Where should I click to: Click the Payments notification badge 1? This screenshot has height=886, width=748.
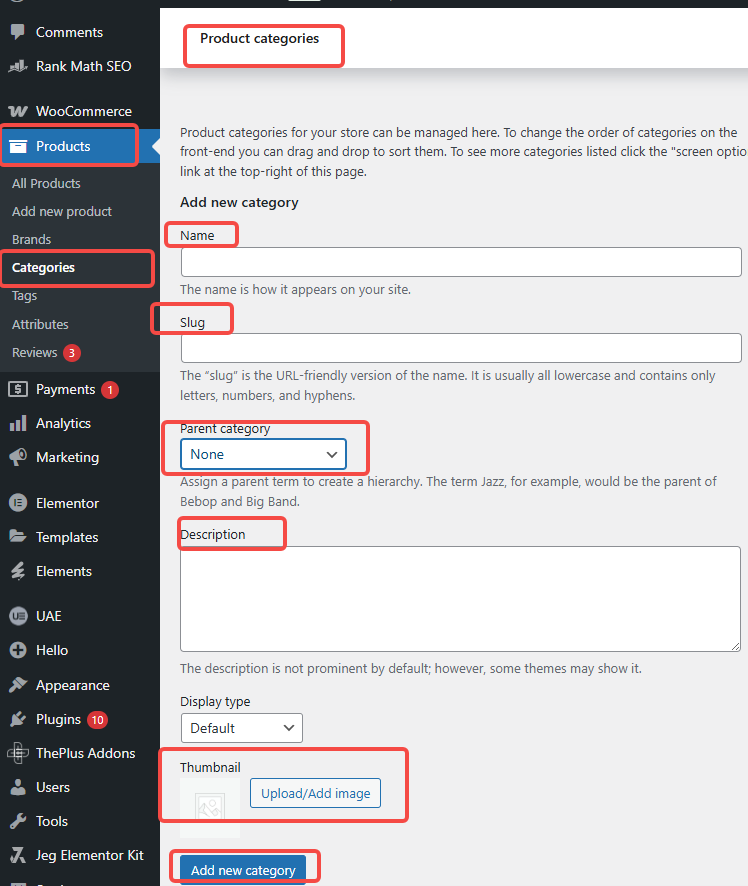click(x=110, y=389)
